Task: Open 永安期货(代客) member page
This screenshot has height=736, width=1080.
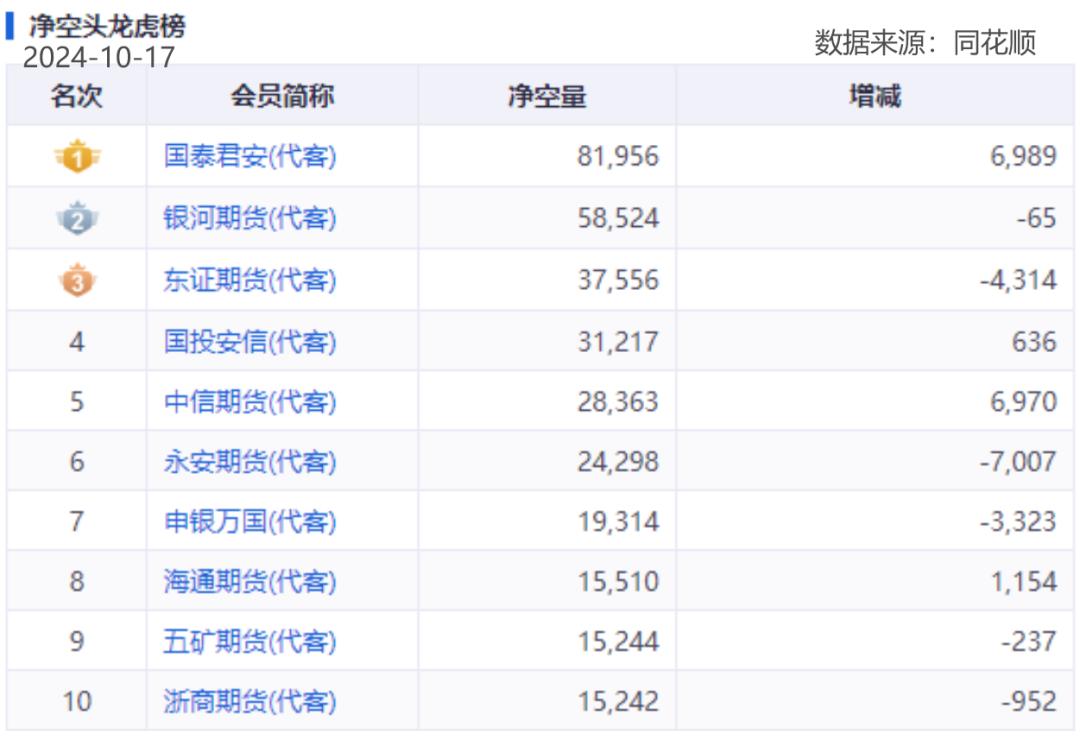Action: click(250, 462)
